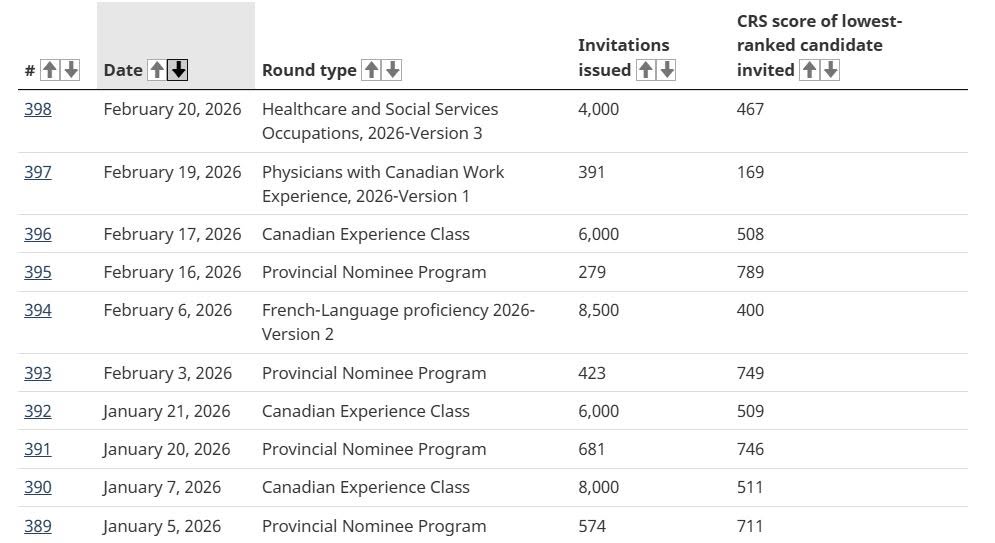This screenshot has width=995, height=543.
Task: Sort the # column ascending
Action: coord(49,70)
